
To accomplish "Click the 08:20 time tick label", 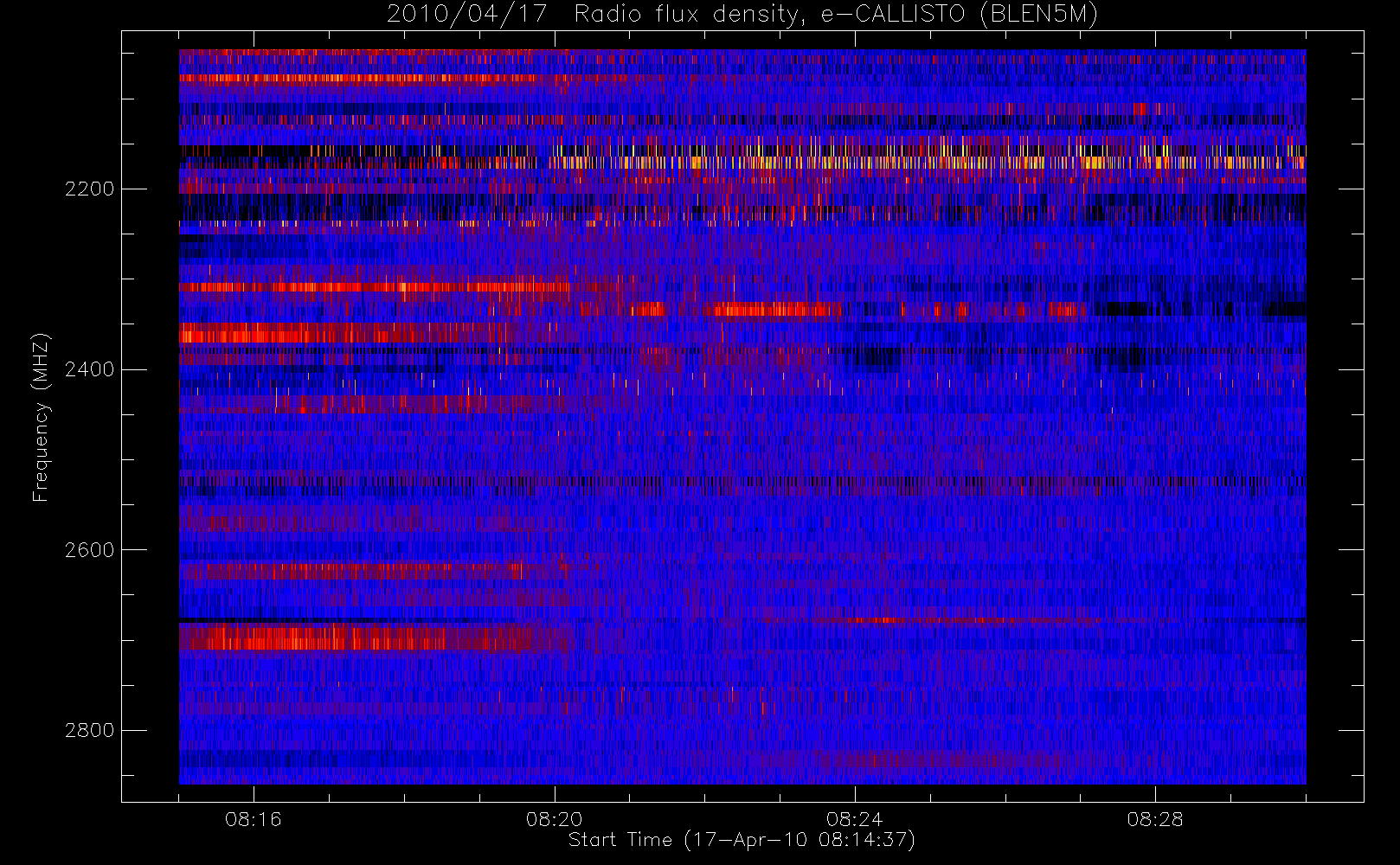I will (554, 819).
